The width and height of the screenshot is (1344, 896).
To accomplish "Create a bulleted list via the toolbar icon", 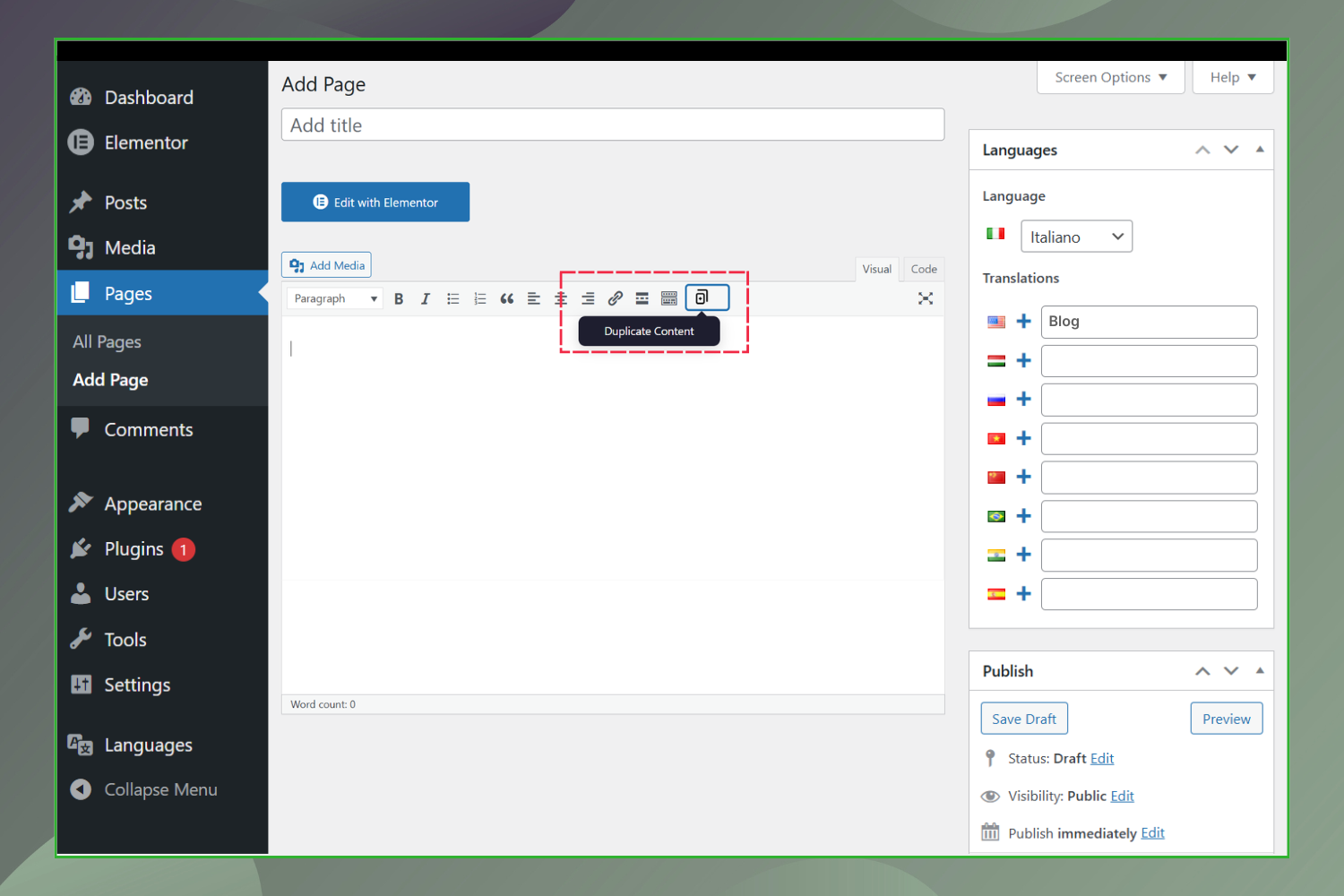I will [x=452, y=297].
